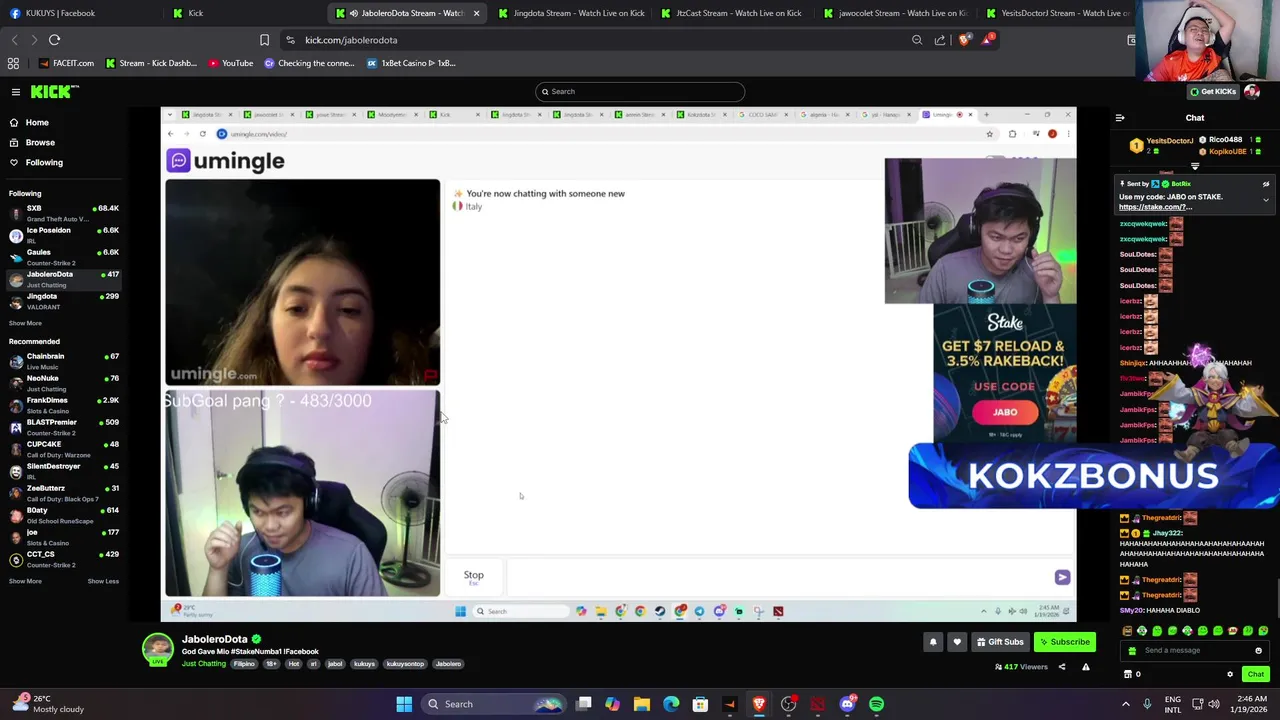The image size is (1280, 720).
Task: Click Gift Subs button
Action: [1000, 642]
